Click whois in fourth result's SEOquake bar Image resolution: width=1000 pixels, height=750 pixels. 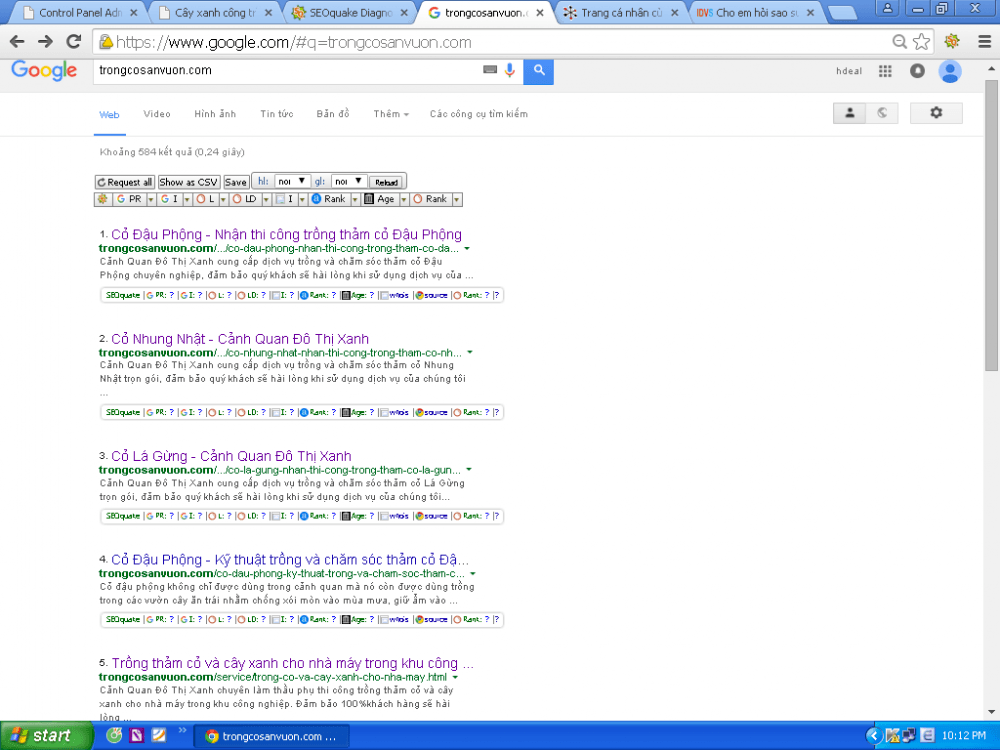[x=394, y=619]
